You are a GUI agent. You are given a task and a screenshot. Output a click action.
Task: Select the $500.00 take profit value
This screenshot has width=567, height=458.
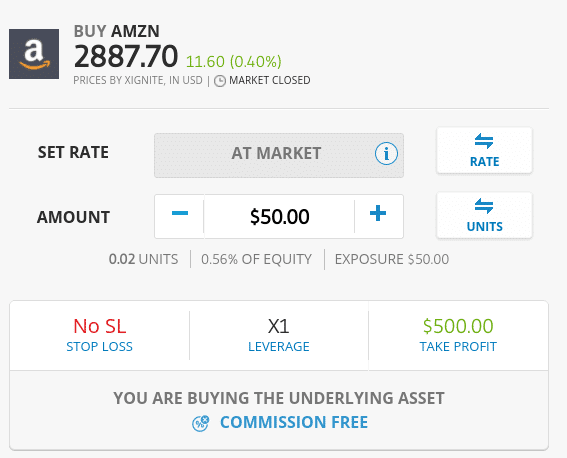458,326
